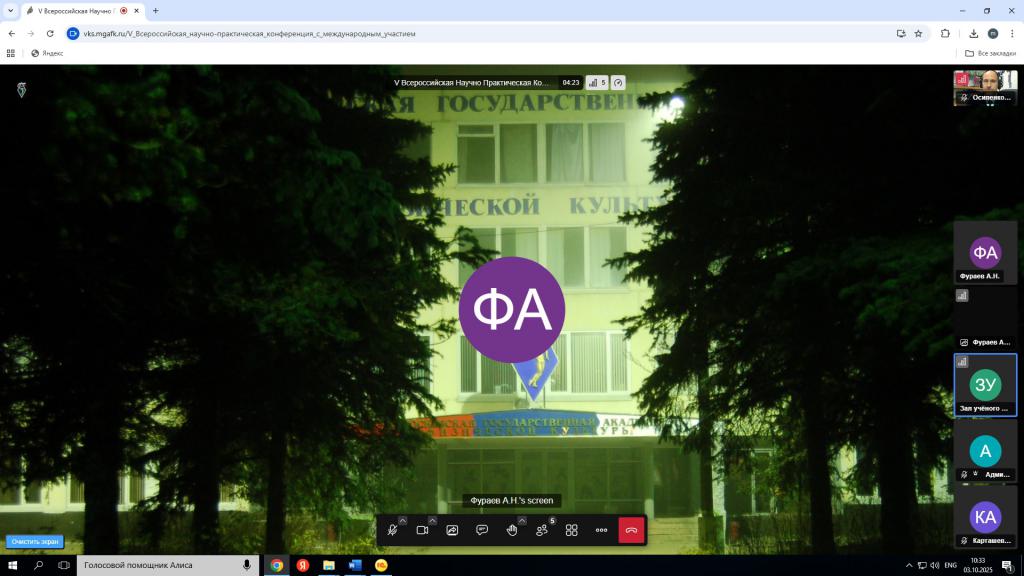Open the performance settings gauge icon

(x=618, y=83)
